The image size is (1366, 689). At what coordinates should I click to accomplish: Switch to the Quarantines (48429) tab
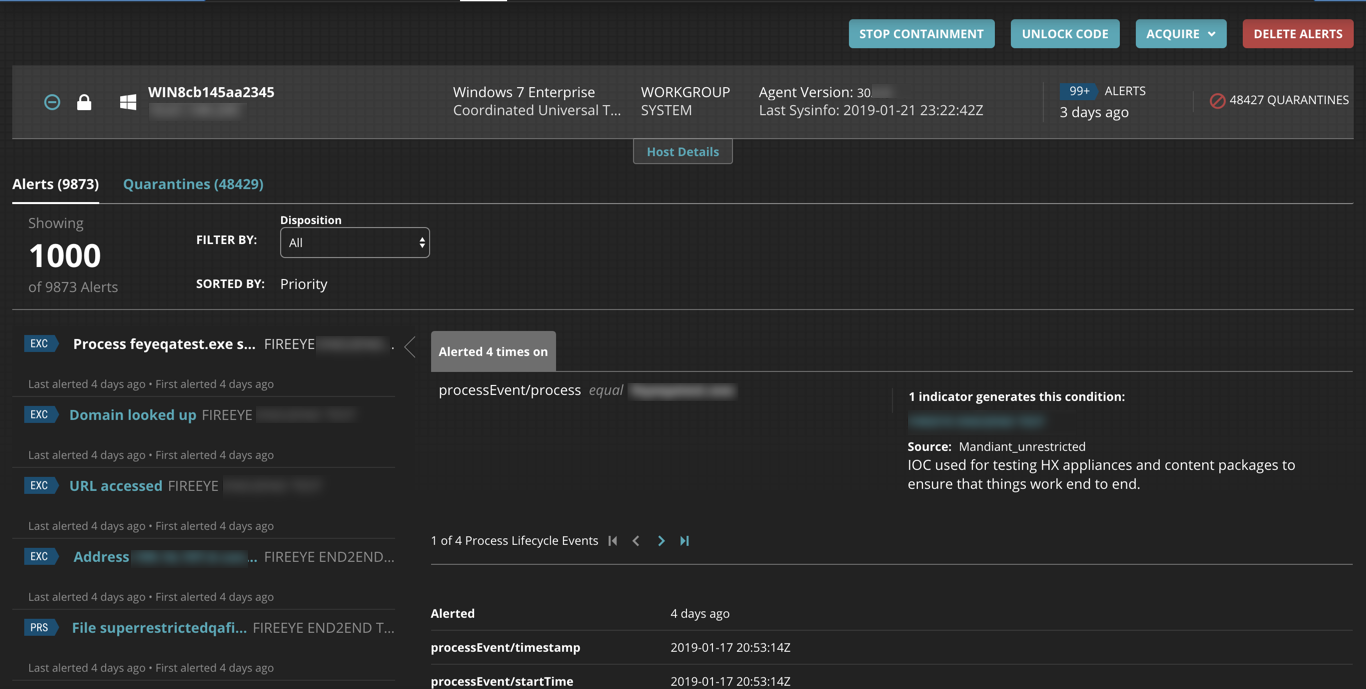(x=193, y=184)
